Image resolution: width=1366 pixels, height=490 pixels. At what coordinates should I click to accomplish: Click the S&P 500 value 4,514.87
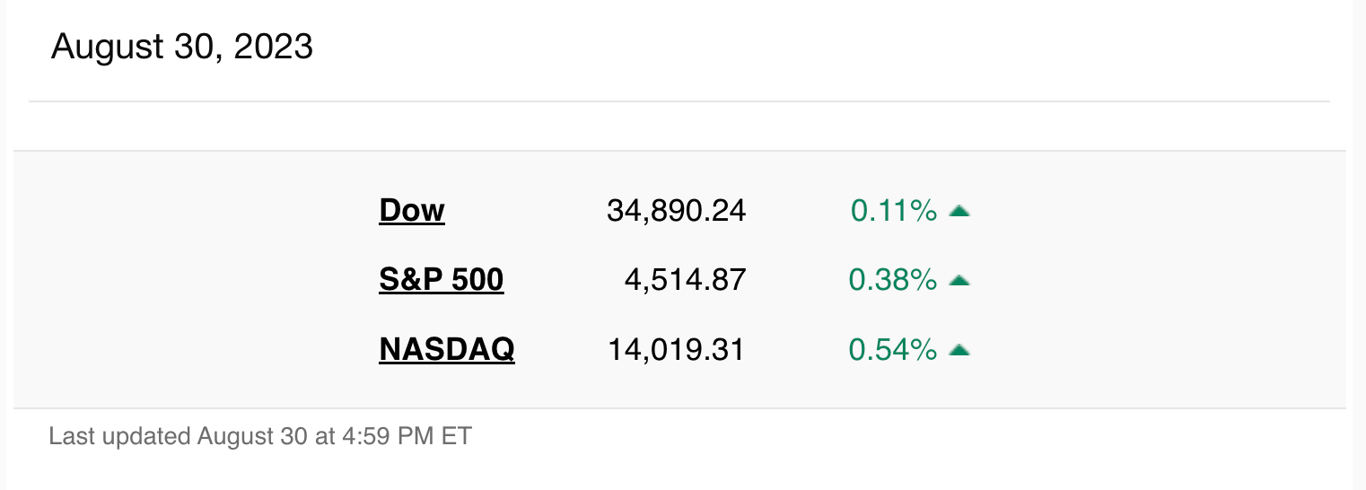click(685, 280)
